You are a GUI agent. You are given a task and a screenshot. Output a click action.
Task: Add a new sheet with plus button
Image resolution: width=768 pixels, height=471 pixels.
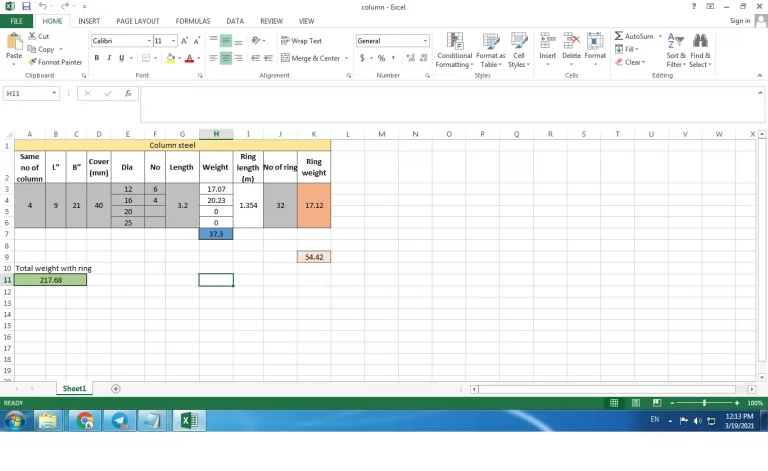(116, 389)
